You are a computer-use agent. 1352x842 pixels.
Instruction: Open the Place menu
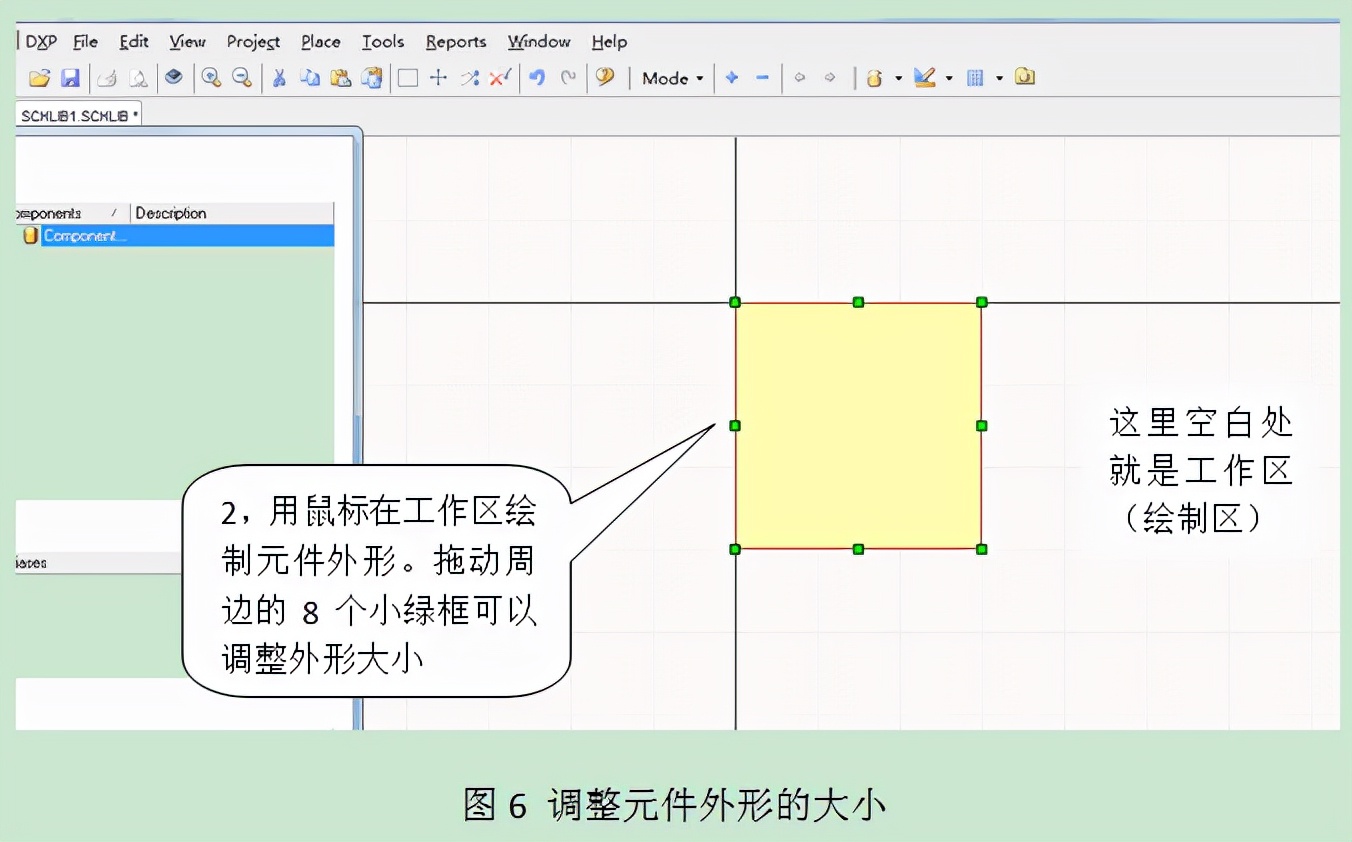pos(320,42)
